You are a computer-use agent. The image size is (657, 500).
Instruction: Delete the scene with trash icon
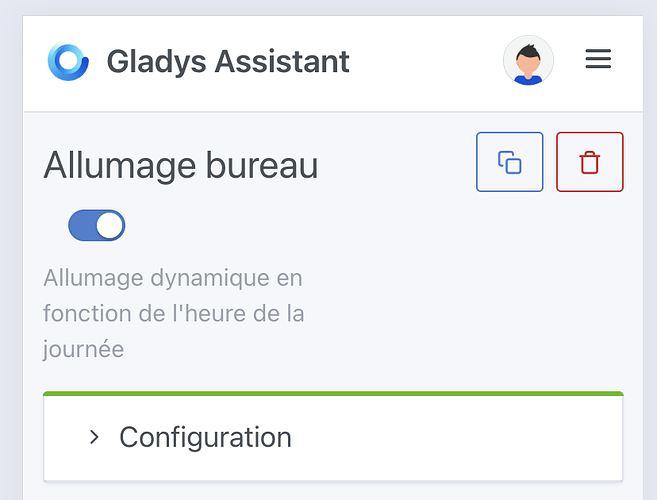coord(590,162)
